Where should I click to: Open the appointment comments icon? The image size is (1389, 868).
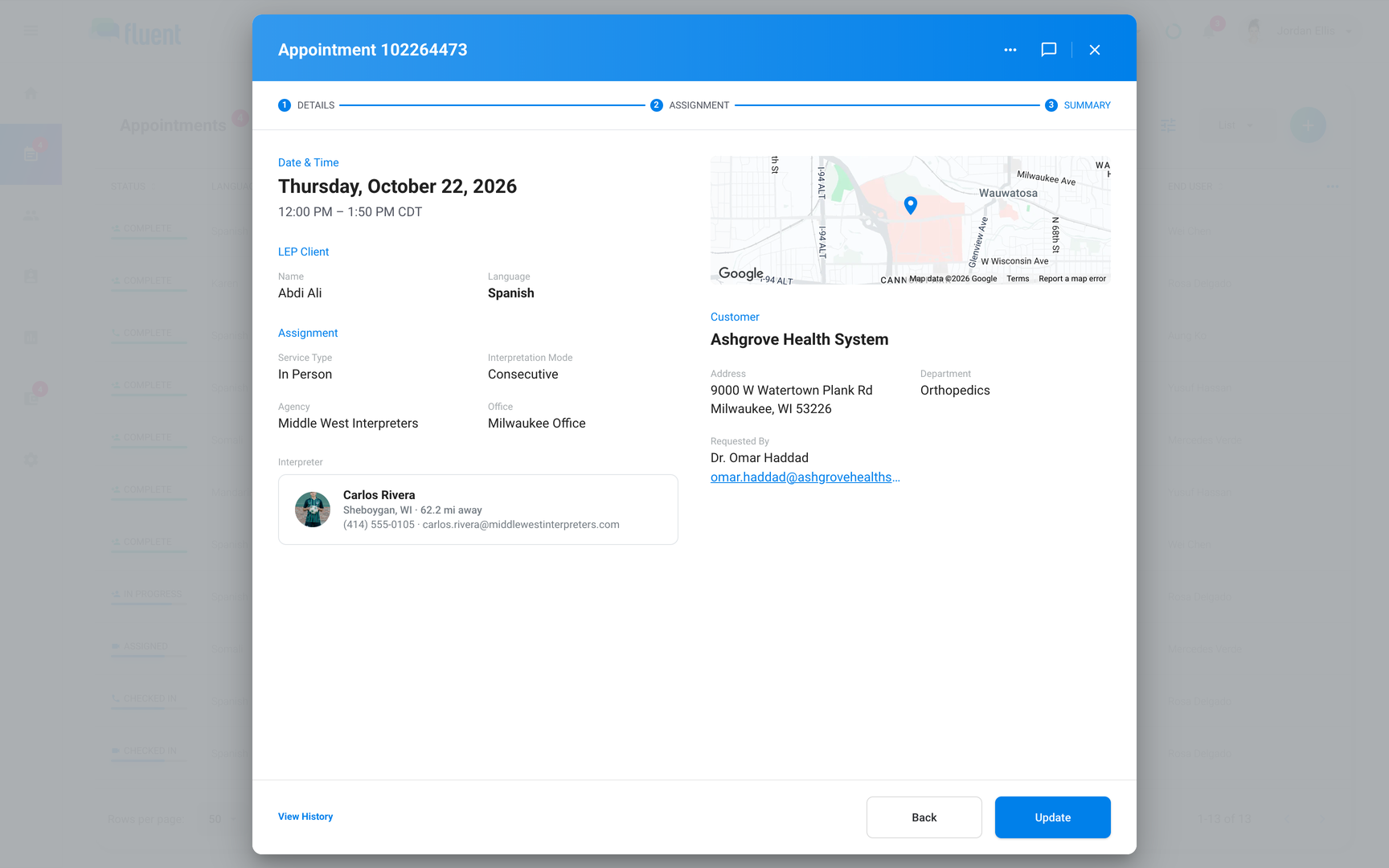click(1049, 50)
